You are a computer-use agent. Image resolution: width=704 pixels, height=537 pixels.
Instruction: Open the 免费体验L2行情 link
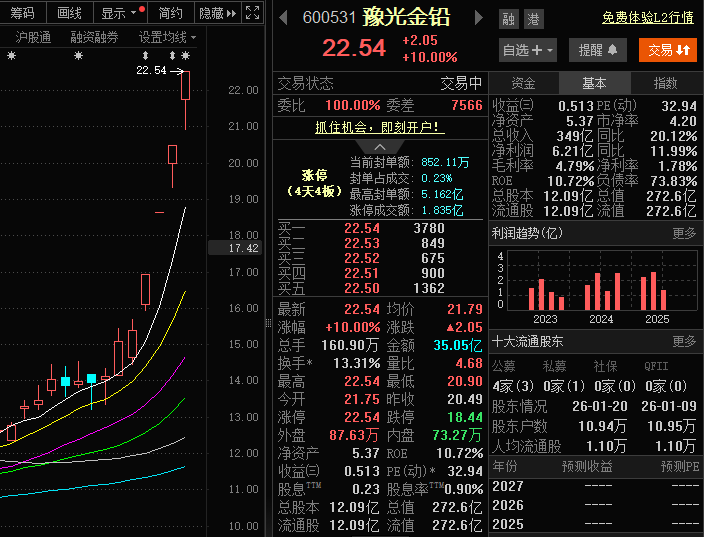(x=647, y=18)
